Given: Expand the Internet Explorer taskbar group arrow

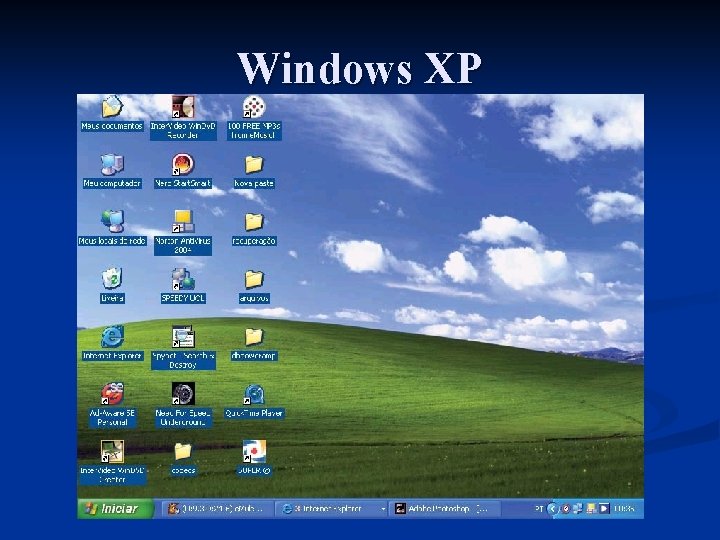Looking at the screenshot, I should [383, 509].
